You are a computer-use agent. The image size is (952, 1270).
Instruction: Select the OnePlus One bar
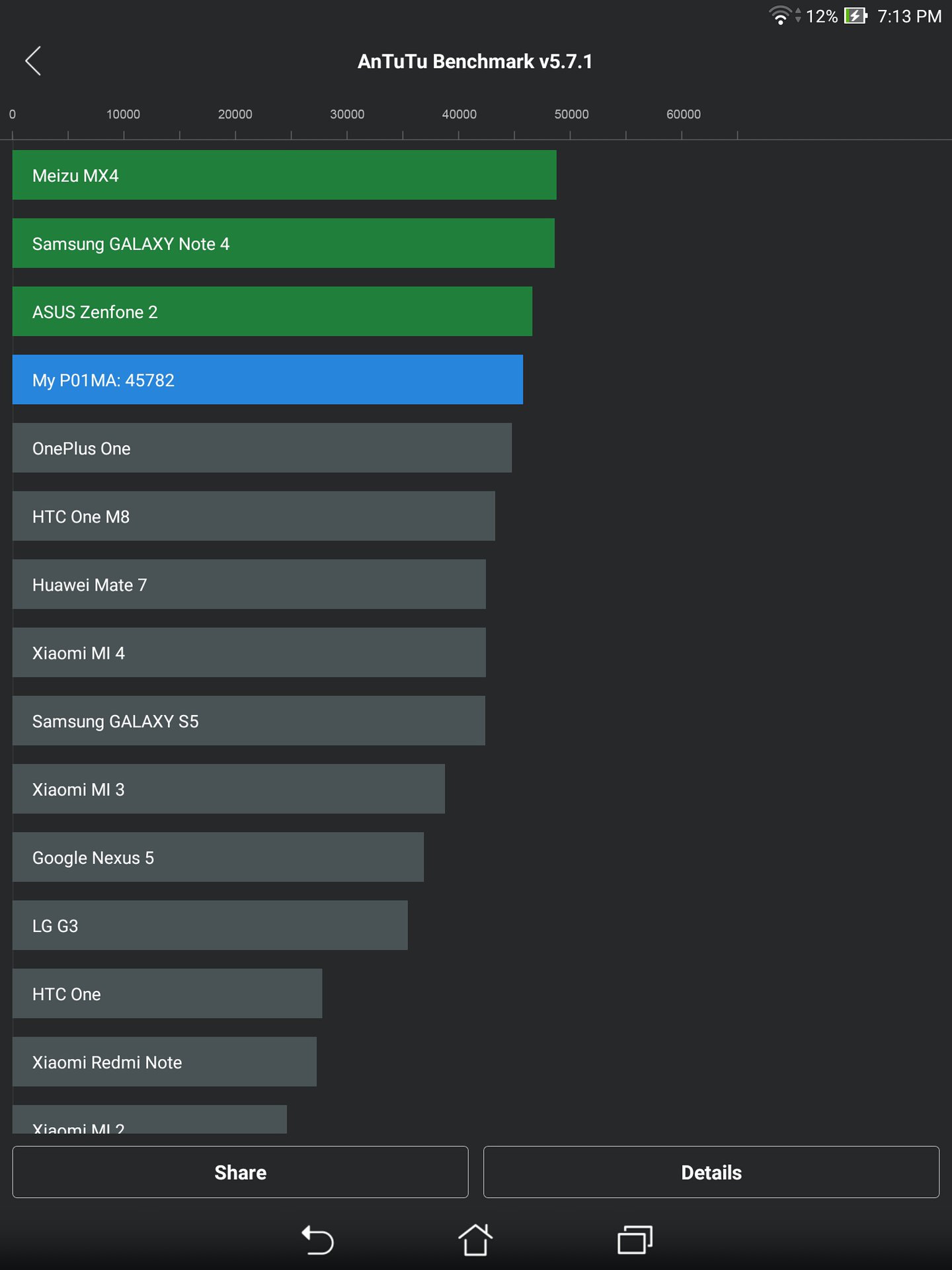(262, 448)
